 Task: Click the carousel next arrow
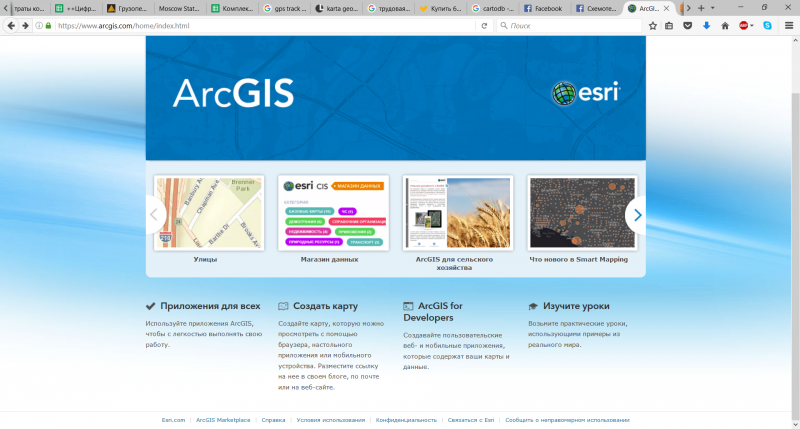point(637,215)
